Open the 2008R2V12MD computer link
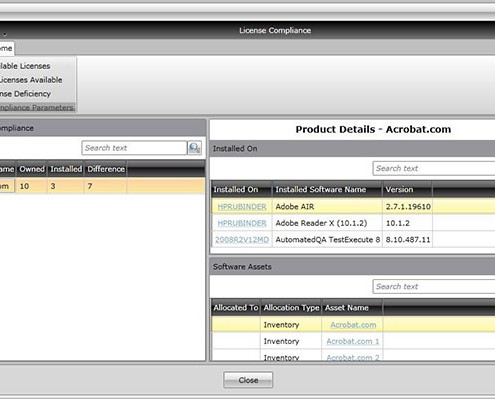 [242, 240]
